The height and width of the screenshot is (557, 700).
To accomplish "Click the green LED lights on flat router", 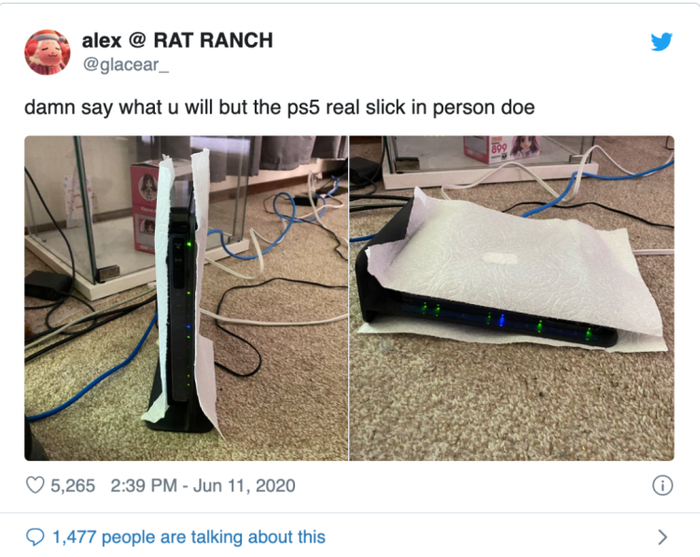I will tap(504, 319).
